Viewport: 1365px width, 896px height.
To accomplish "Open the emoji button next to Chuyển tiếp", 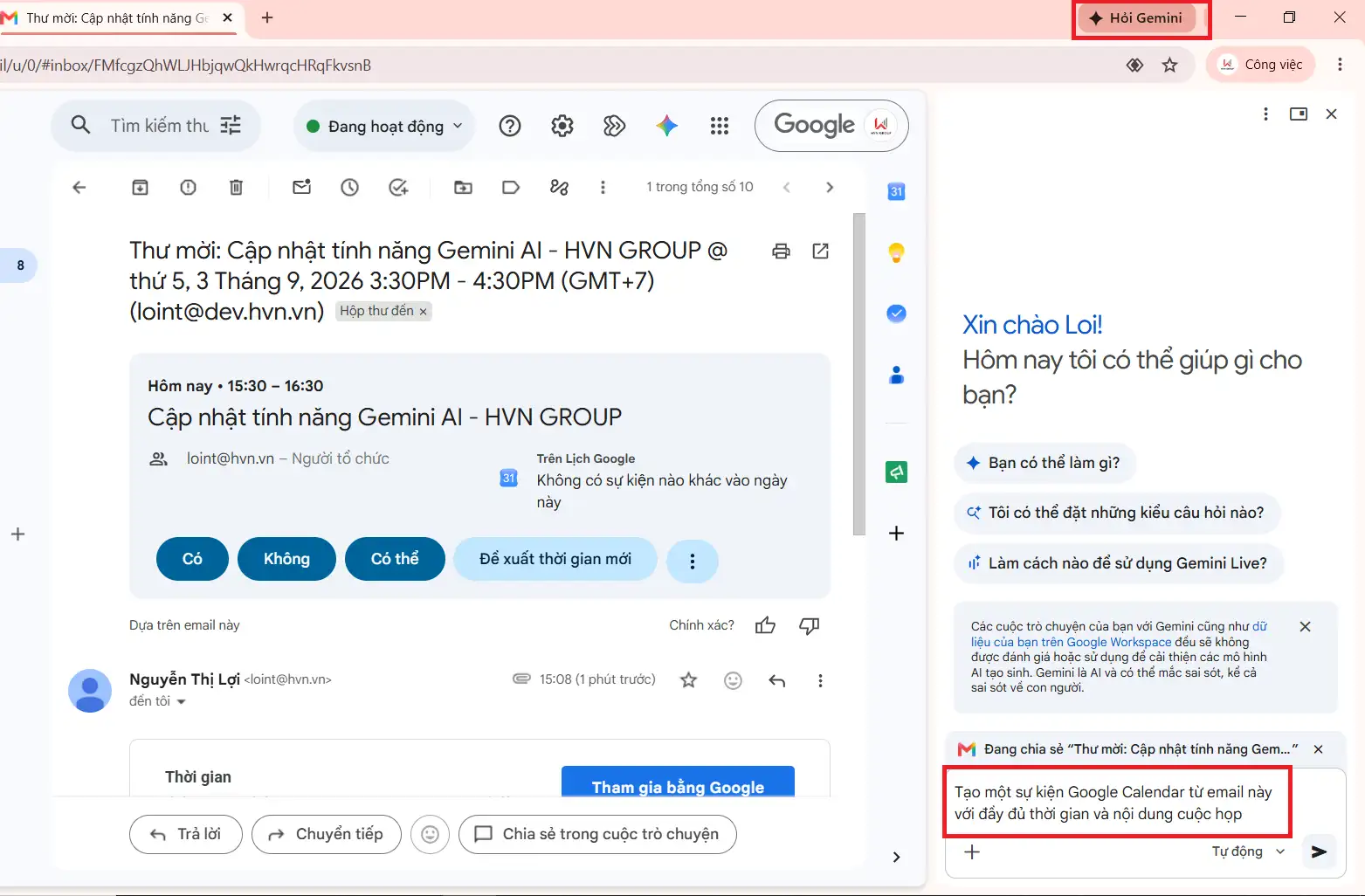I will click(x=431, y=834).
